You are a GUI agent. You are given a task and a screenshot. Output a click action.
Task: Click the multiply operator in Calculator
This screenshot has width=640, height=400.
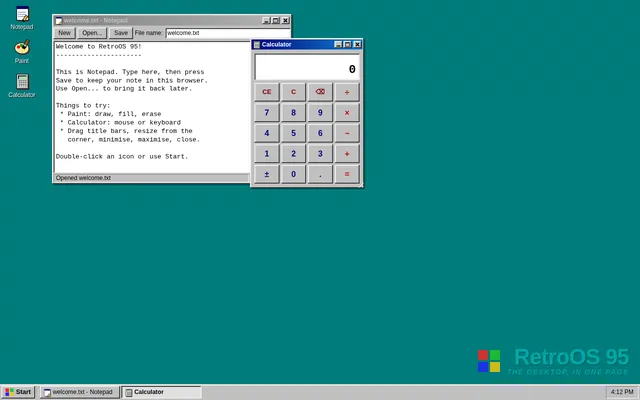[347, 112]
